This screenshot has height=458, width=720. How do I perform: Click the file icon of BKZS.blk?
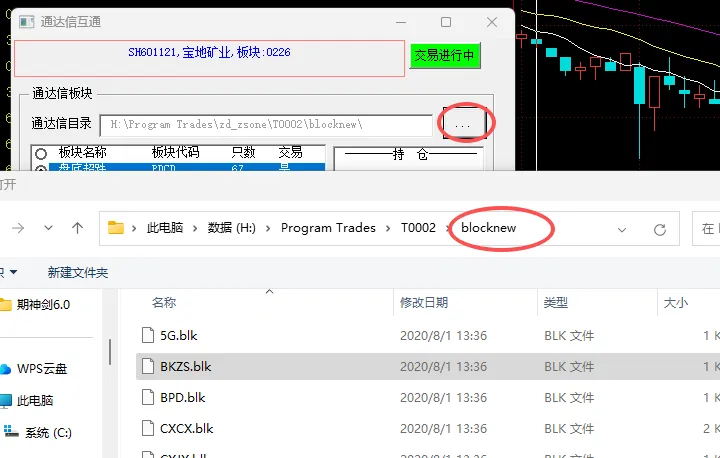tap(148, 367)
